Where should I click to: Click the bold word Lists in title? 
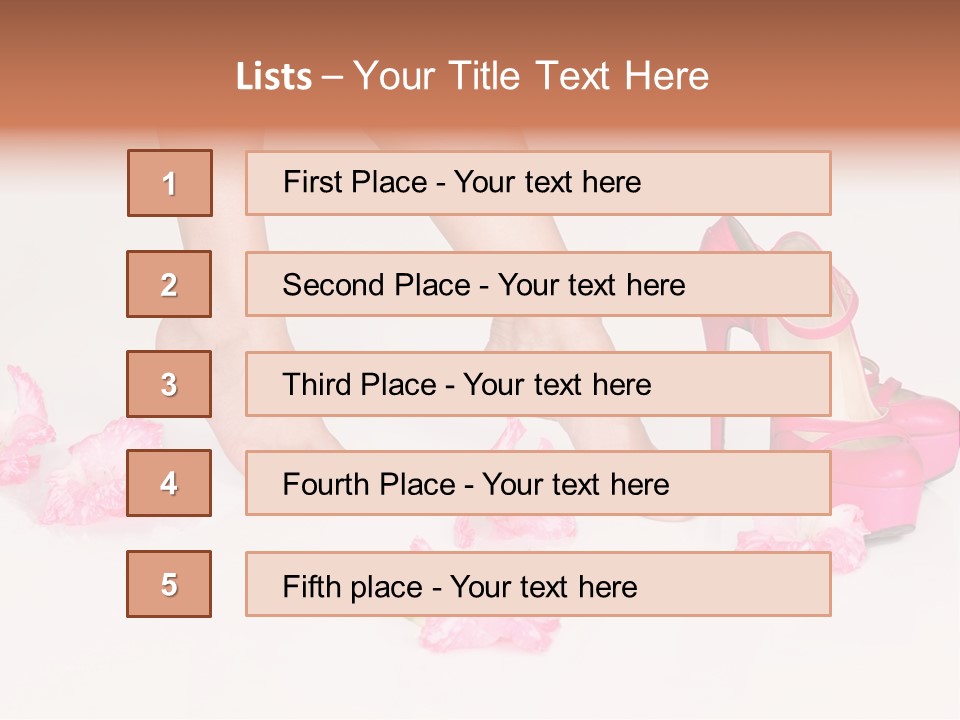pyautogui.click(x=274, y=77)
